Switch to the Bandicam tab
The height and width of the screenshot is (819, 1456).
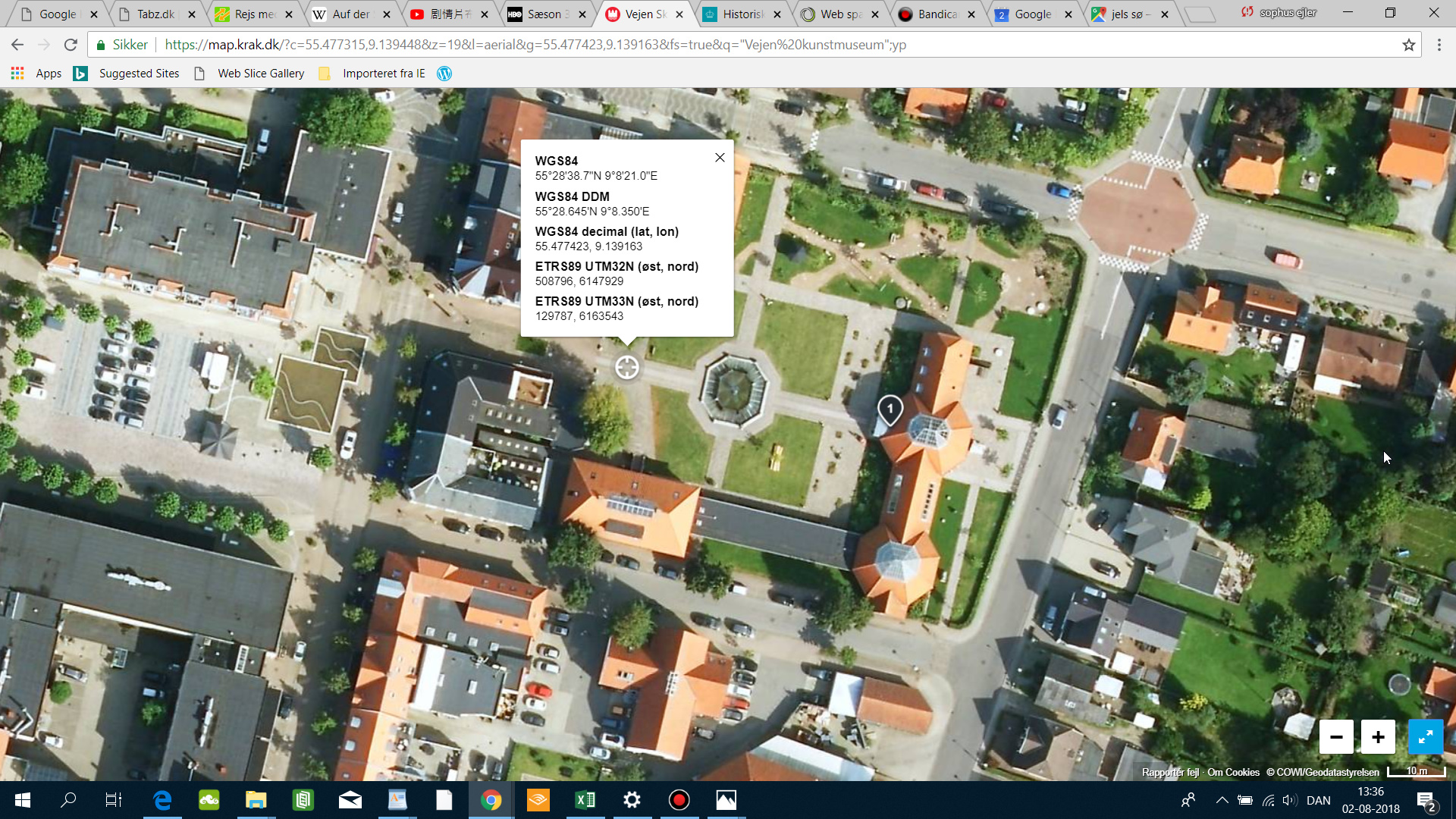tap(937, 14)
